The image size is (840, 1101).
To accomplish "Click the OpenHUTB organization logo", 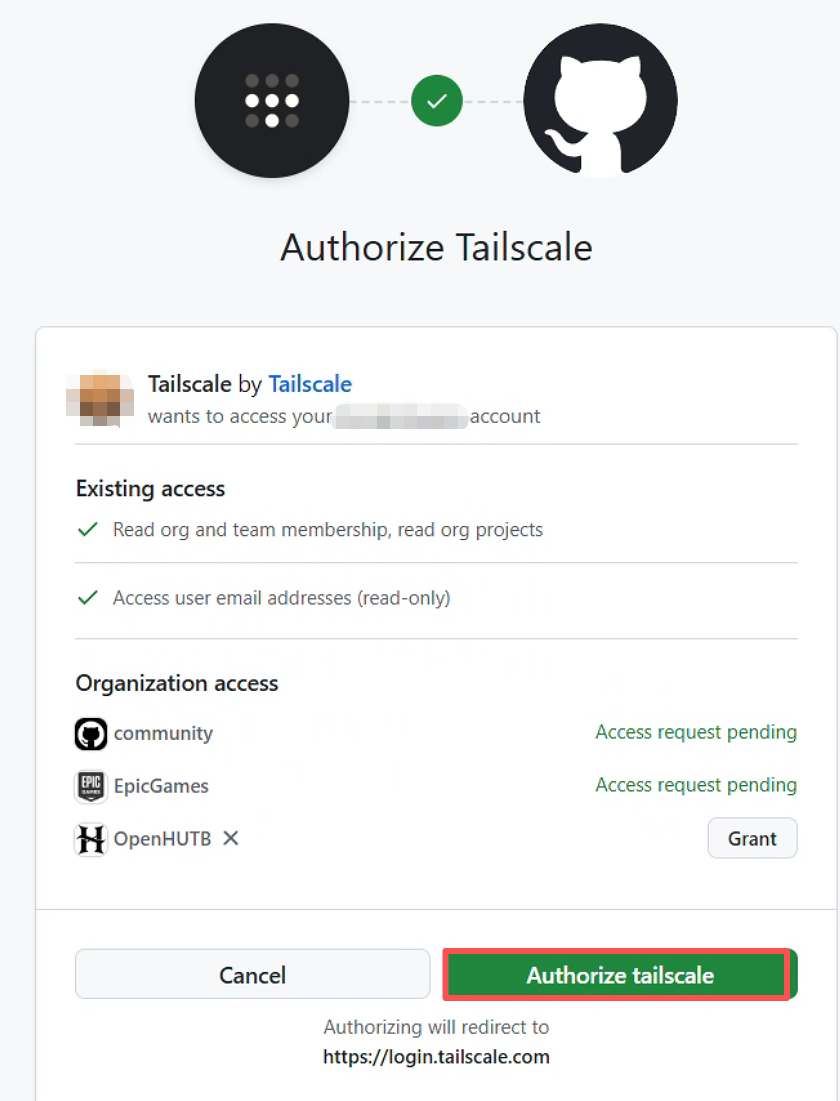I will [91, 839].
